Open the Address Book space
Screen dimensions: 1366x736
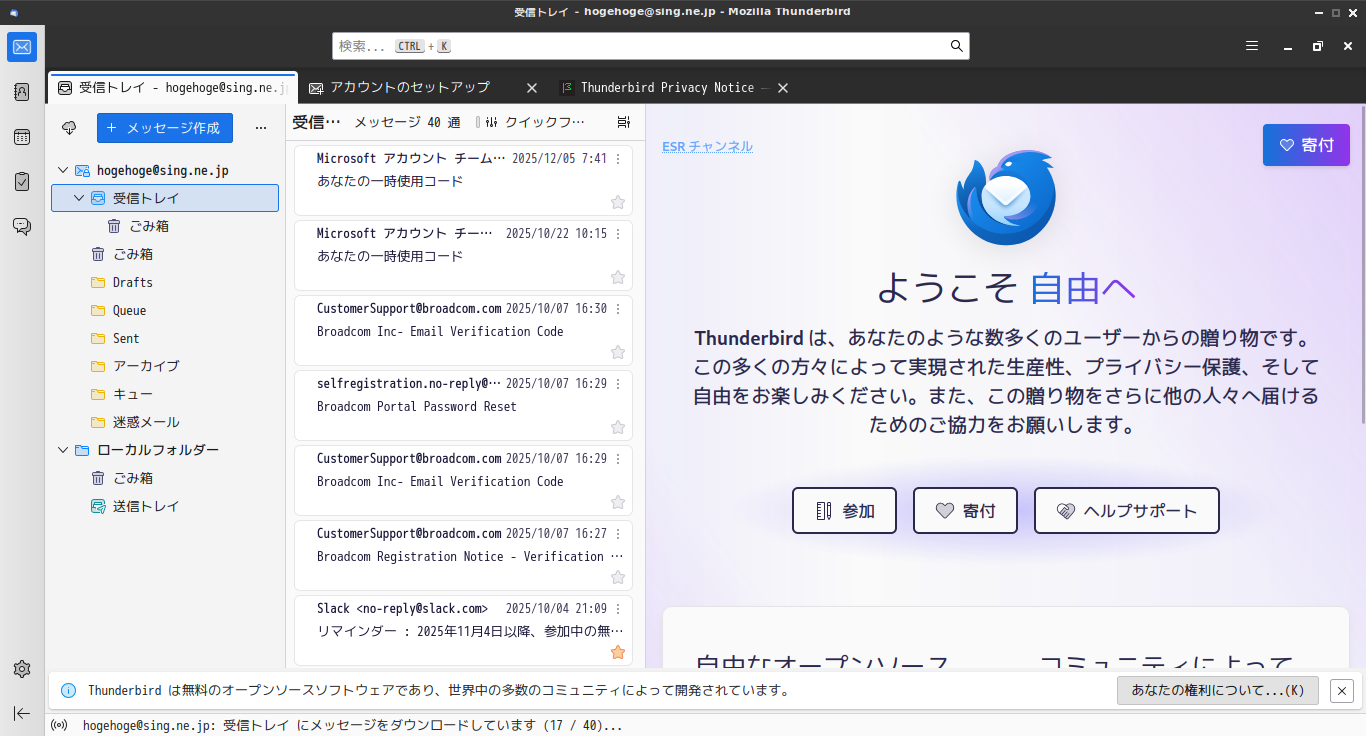point(22,92)
